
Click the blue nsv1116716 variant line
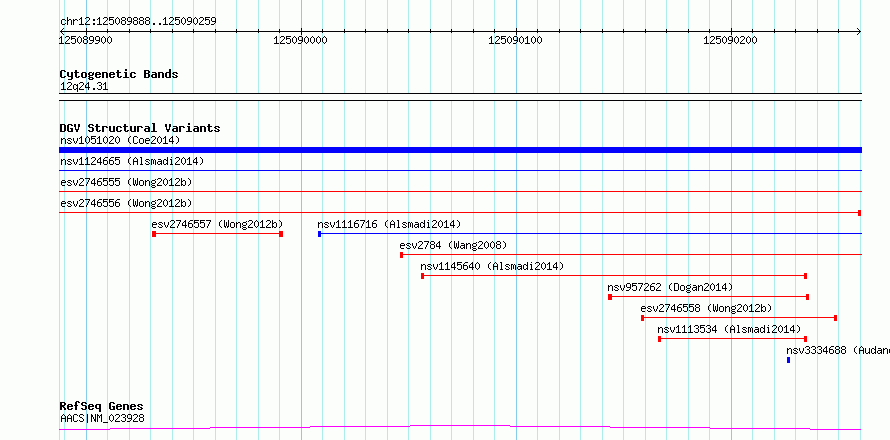(590, 234)
